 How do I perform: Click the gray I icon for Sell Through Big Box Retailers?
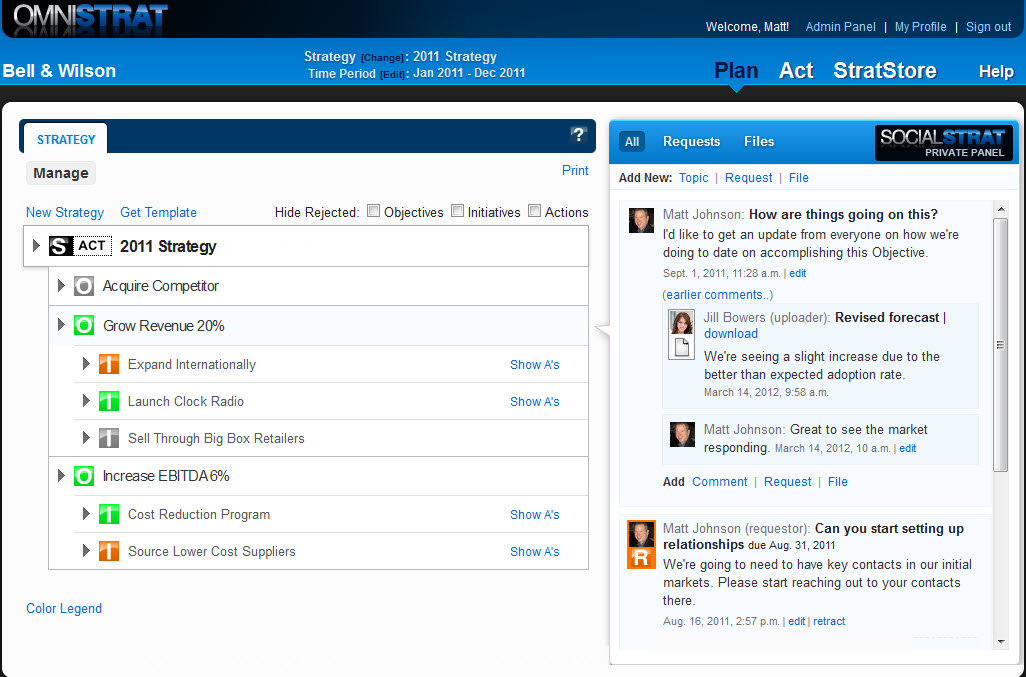[x=109, y=438]
